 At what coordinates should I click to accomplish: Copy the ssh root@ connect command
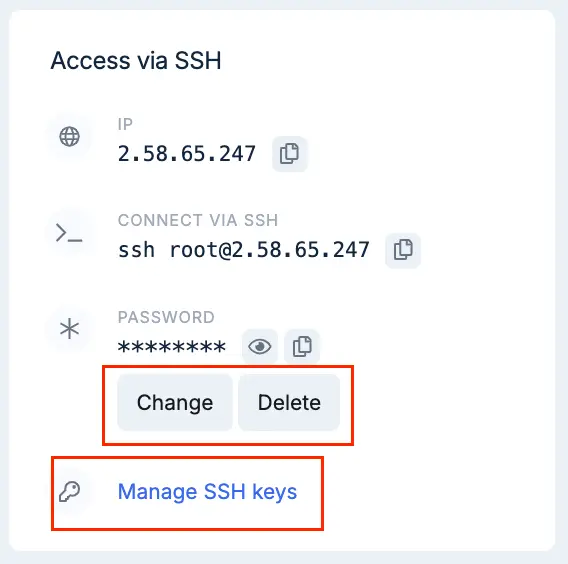pyautogui.click(x=403, y=250)
